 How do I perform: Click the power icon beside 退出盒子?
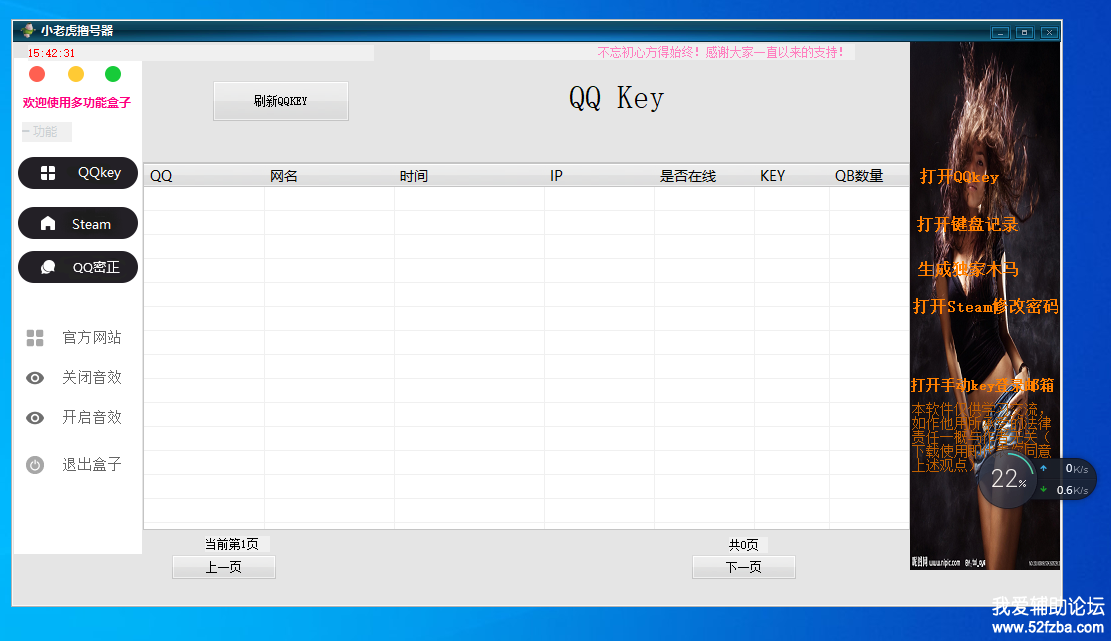click(x=35, y=465)
